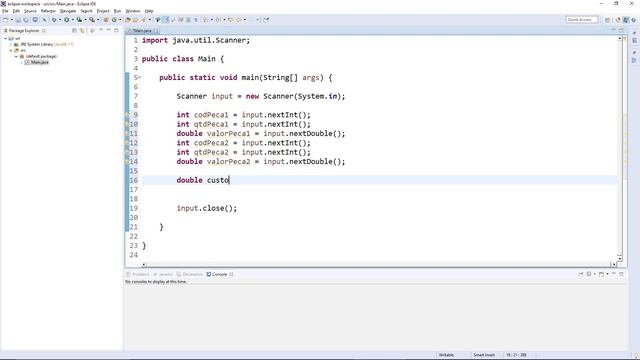Open the Run configurations dropdown arrow
Viewport: 640px width, 360px height.
[72, 20]
